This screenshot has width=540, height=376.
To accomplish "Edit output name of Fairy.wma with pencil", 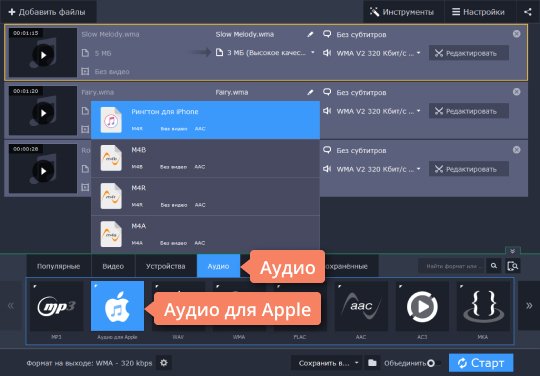I will tap(310, 92).
